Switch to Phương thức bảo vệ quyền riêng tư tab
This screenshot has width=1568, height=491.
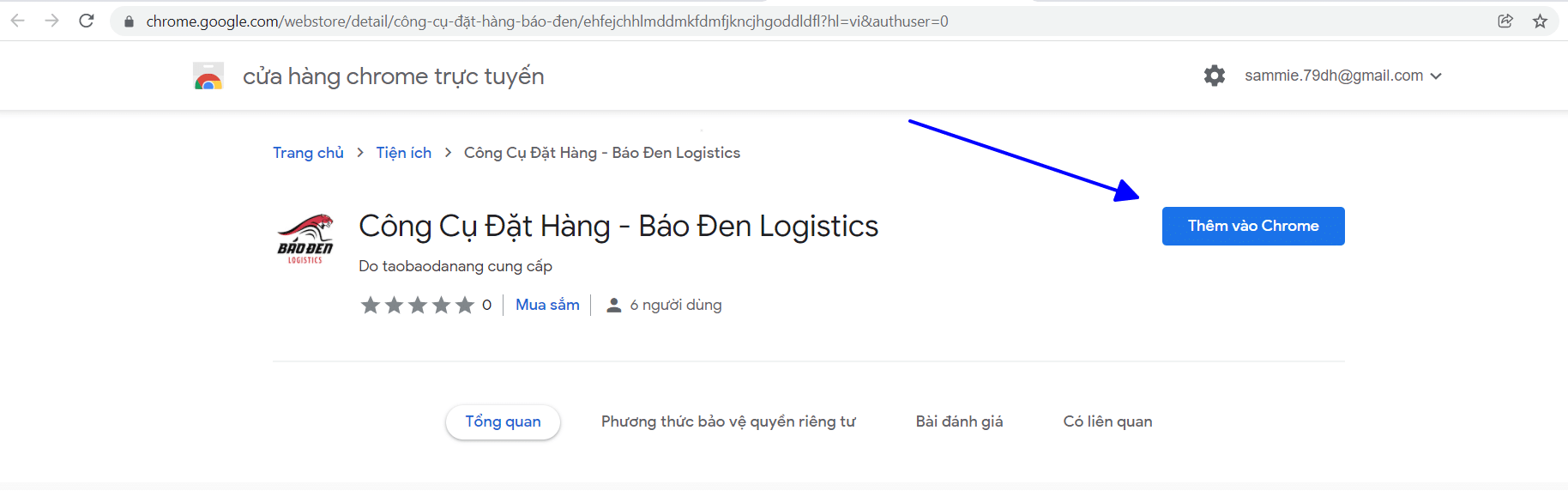click(728, 421)
